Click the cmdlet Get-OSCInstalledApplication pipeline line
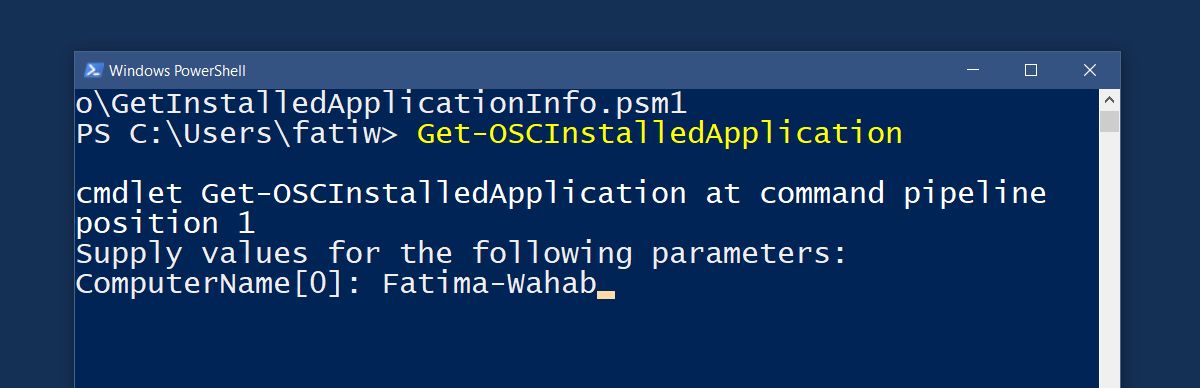The image size is (1200, 388). coord(561,193)
